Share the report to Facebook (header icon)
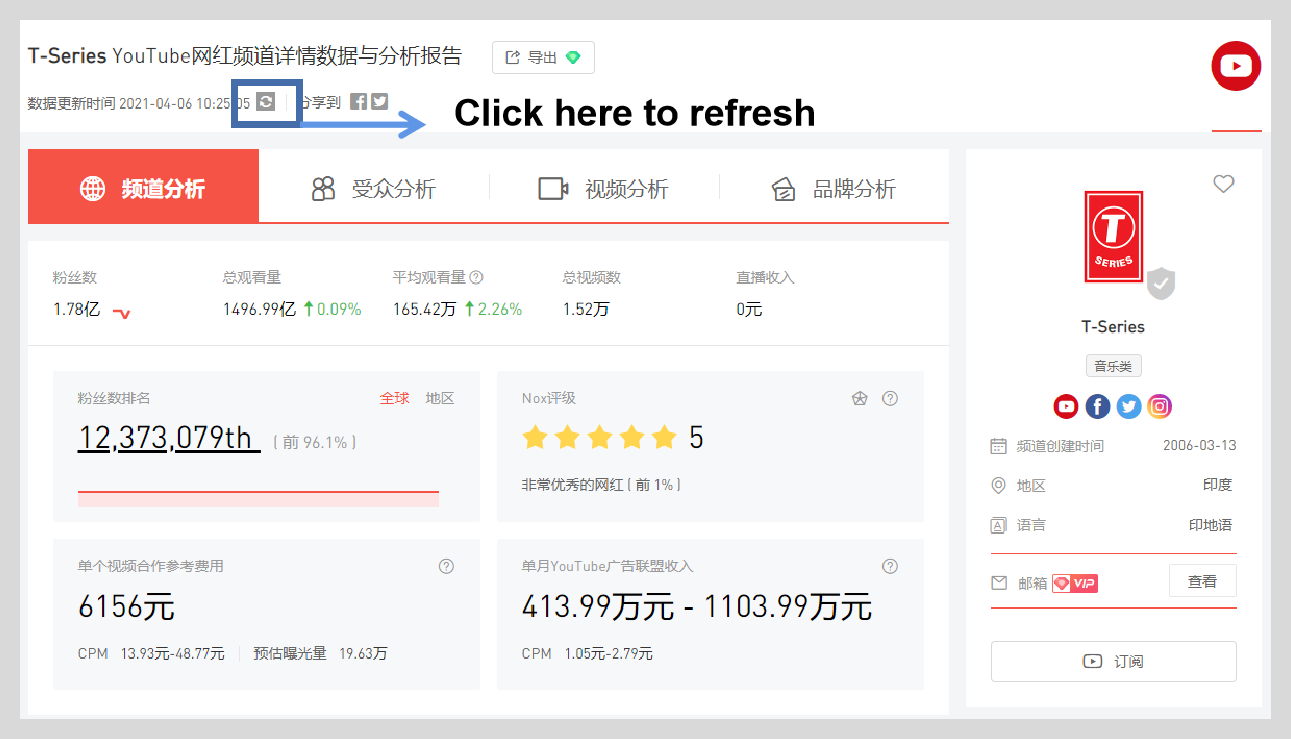Image resolution: width=1291 pixels, height=739 pixels. (x=358, y=101)
